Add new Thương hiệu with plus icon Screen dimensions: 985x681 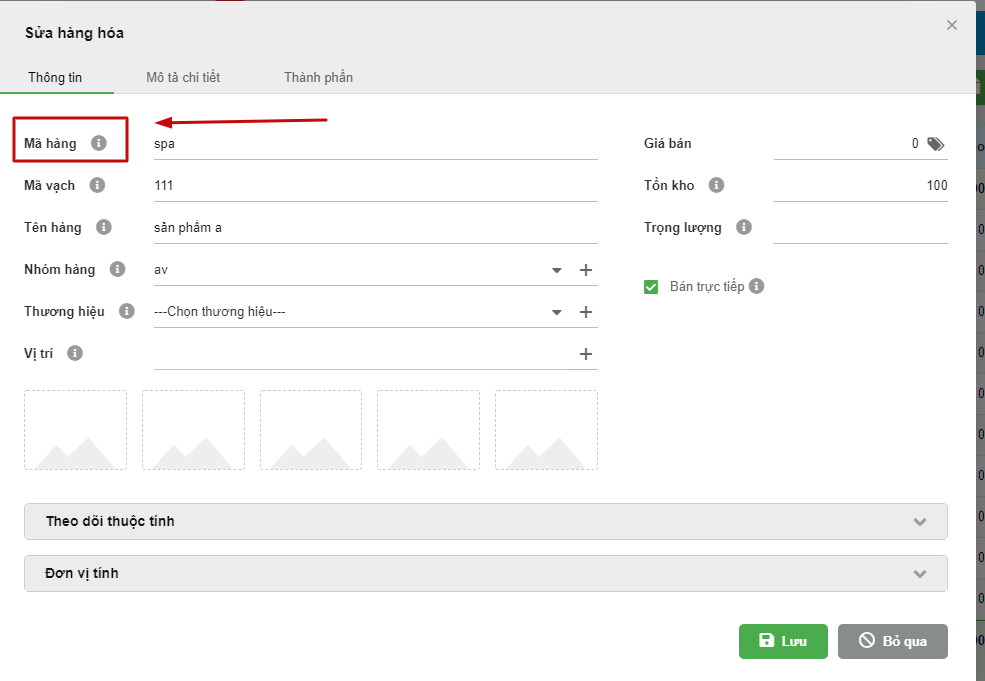586,312
